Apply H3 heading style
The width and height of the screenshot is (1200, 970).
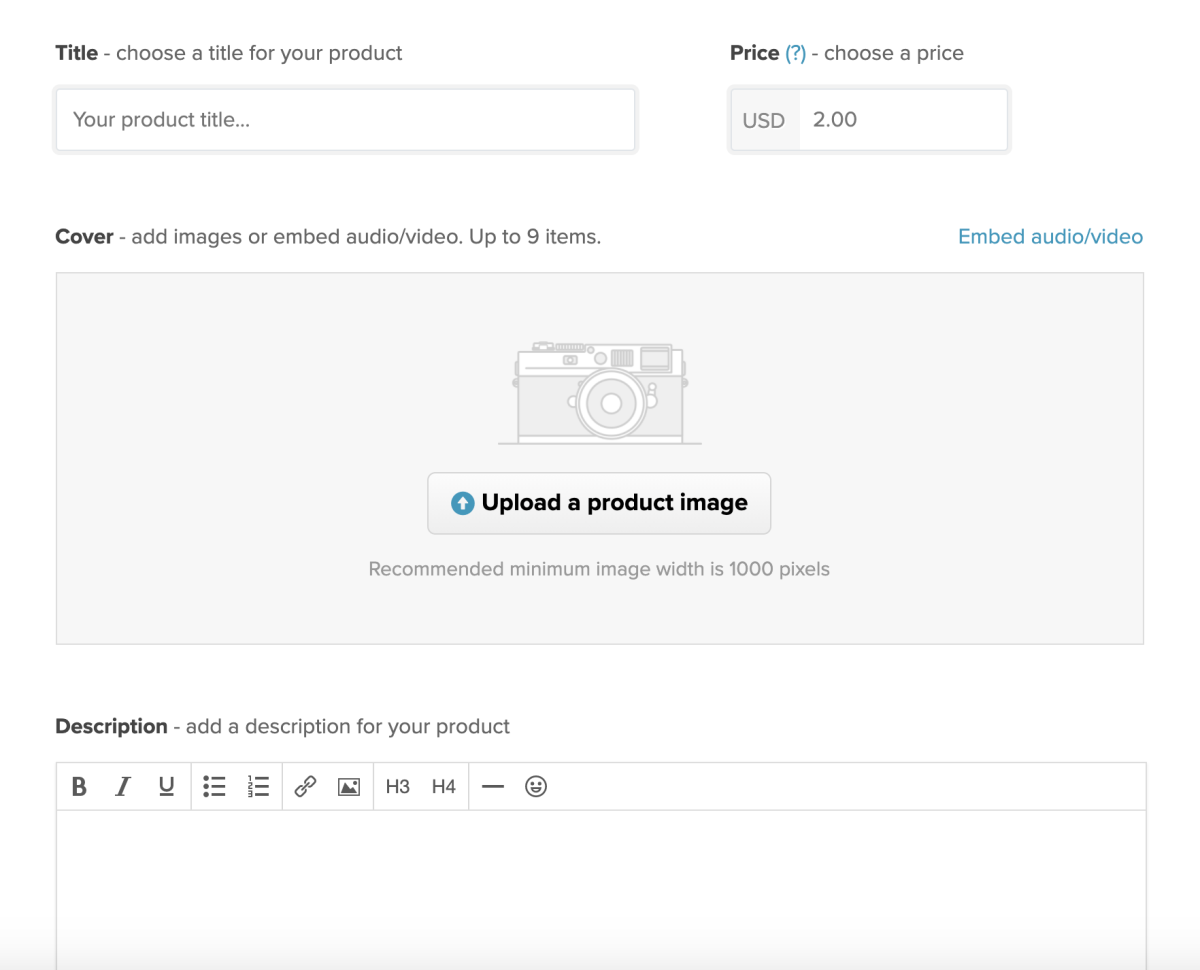(x=398, y=787)
